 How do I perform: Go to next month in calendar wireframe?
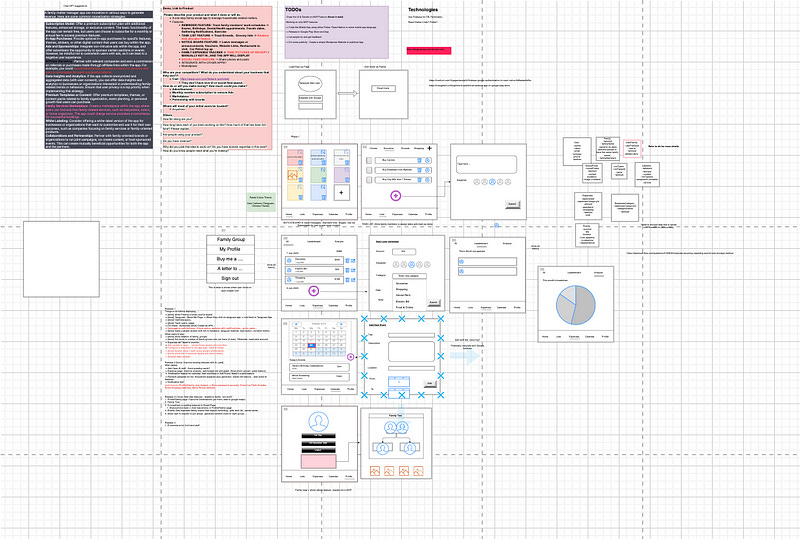click(x=341, y=324)
